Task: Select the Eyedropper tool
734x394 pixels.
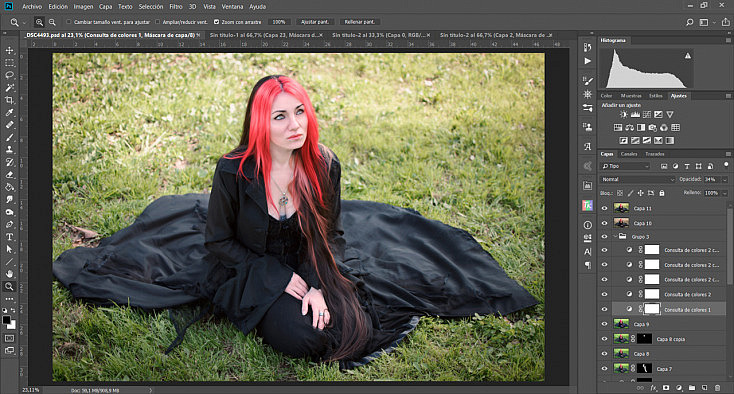Action: (x=9, y=112)
